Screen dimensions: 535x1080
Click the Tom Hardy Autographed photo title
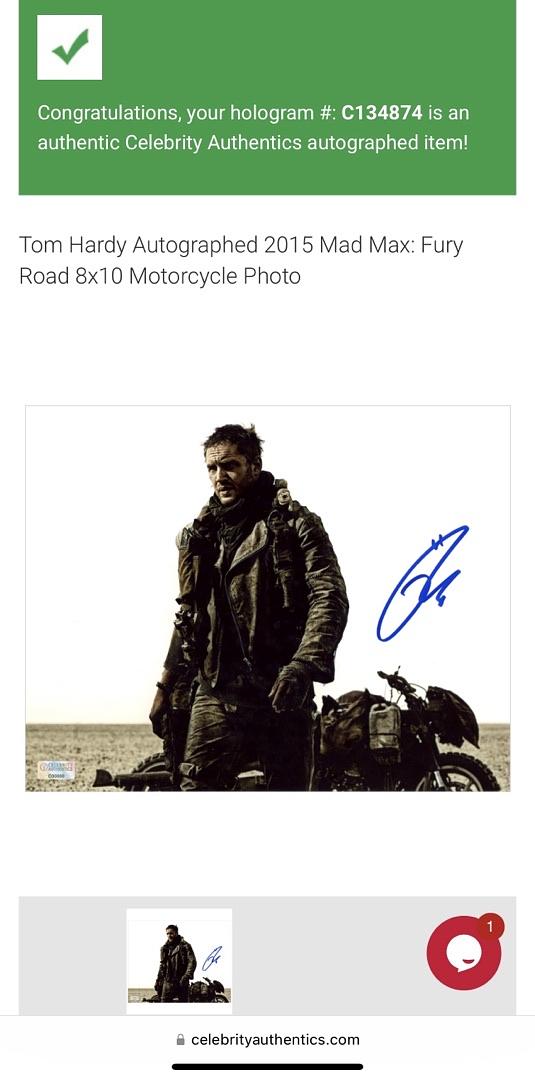pos(241,260)
